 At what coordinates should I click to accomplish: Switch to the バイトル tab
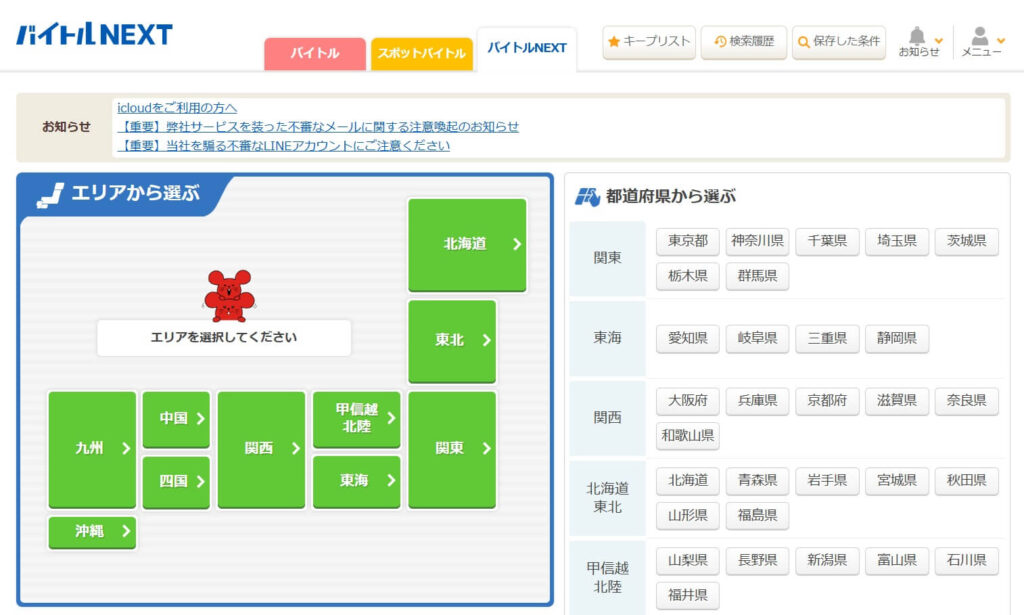[x=315, y=54]
